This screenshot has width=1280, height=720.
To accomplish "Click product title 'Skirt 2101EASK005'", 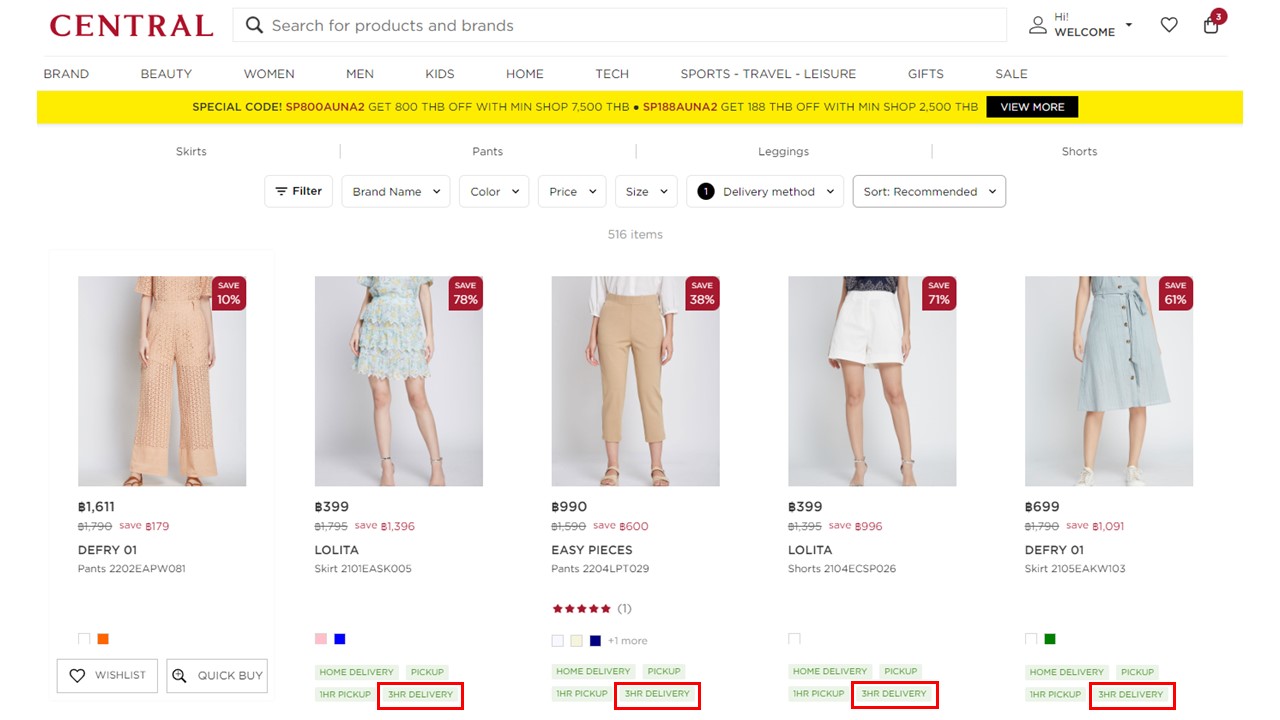I will tap(363, 569).
